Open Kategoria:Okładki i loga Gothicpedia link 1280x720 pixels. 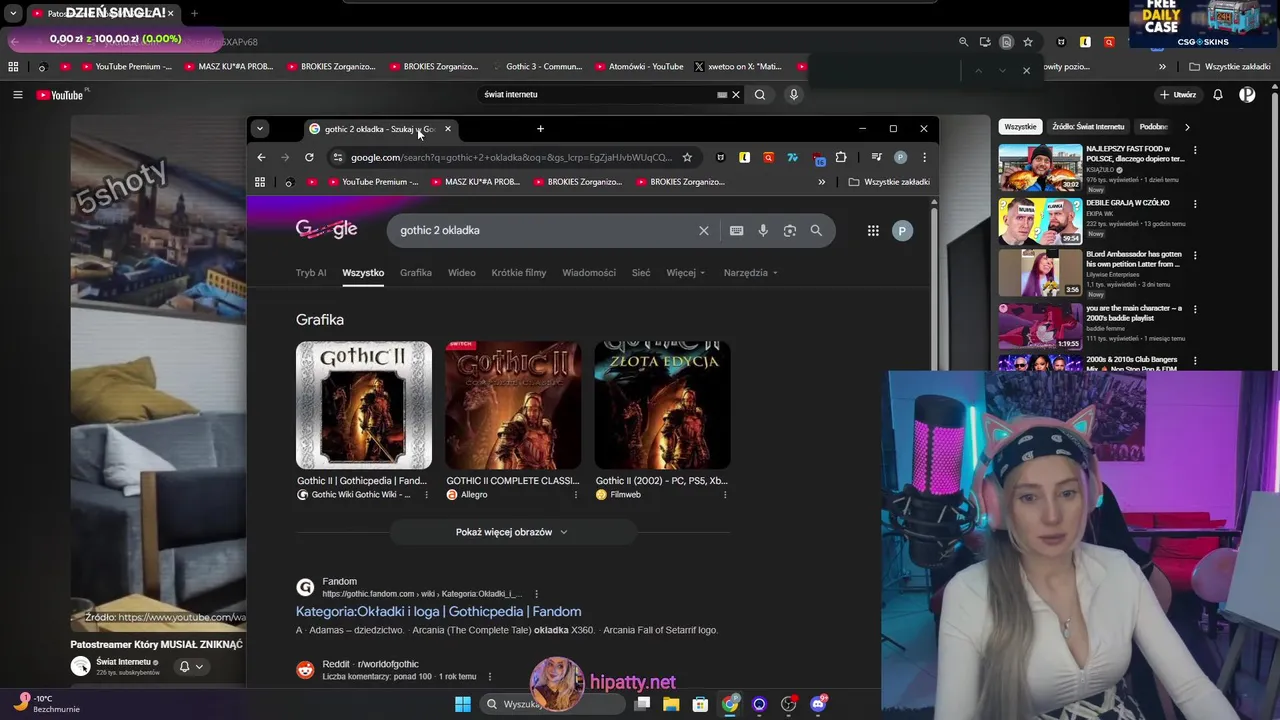(438, 611)
